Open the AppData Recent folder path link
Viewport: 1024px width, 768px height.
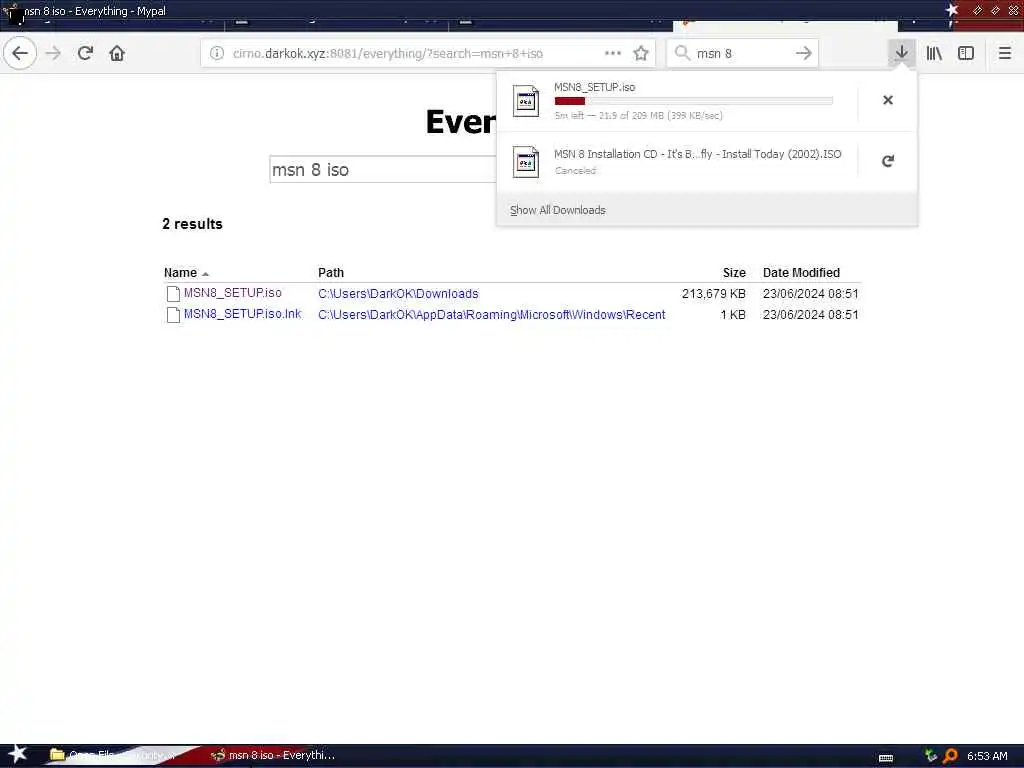pos(492,315)
